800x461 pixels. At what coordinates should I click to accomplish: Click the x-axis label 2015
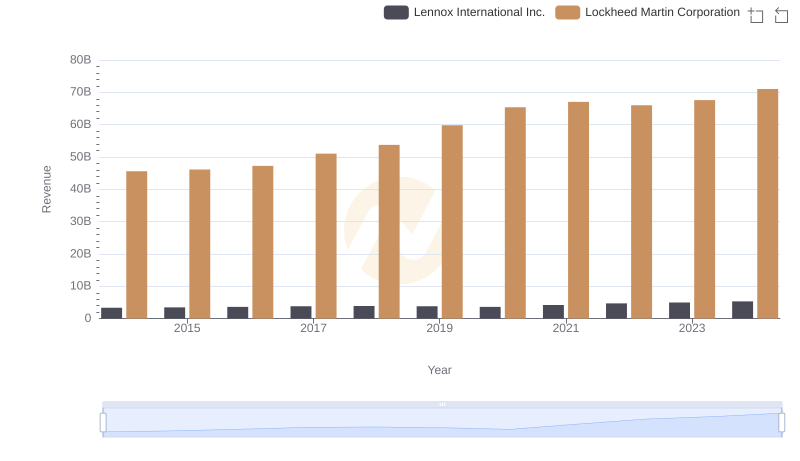[187, 328]
